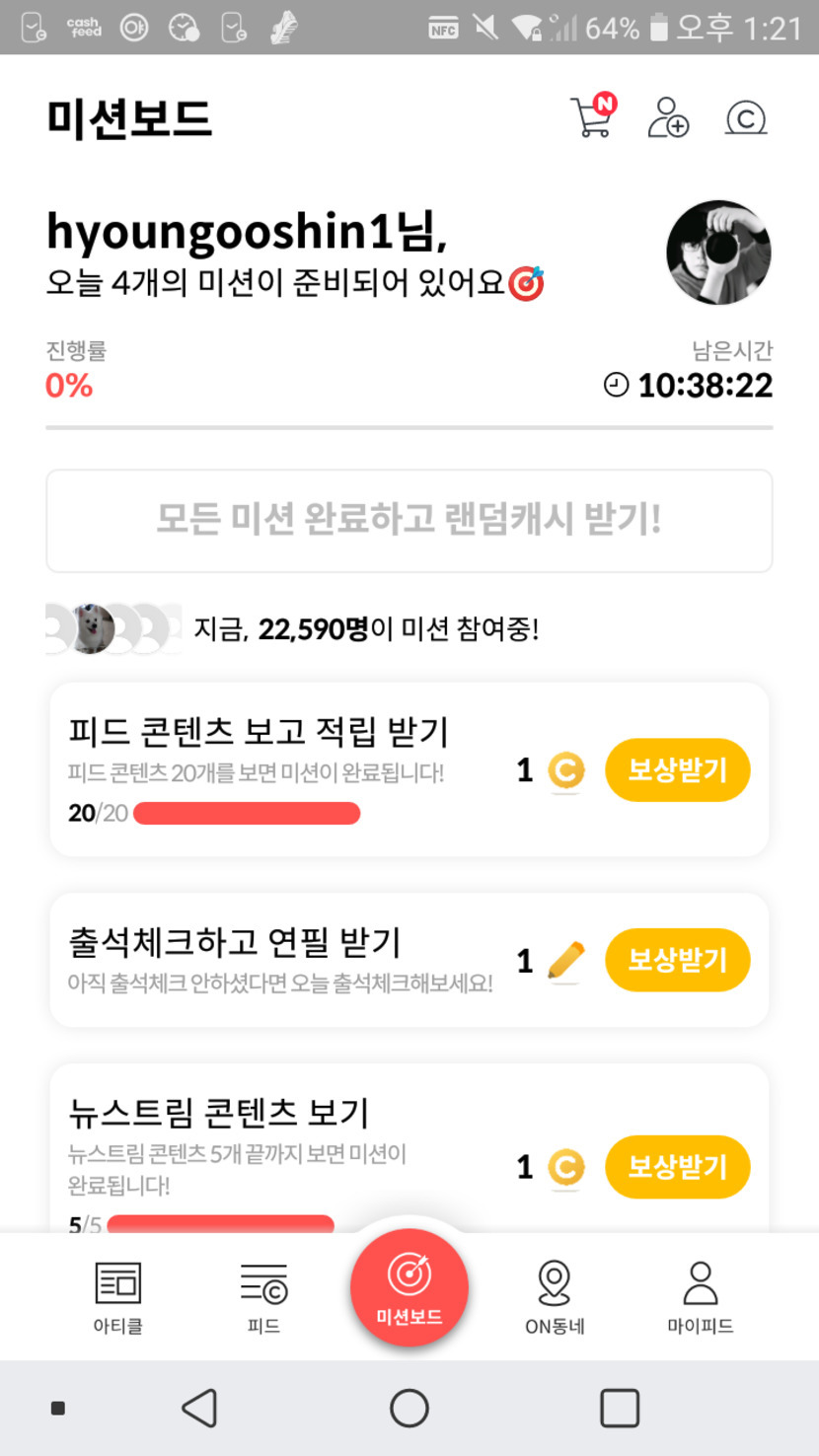
Task: Claim reward for feed content mission
Action: coord(677,769)
